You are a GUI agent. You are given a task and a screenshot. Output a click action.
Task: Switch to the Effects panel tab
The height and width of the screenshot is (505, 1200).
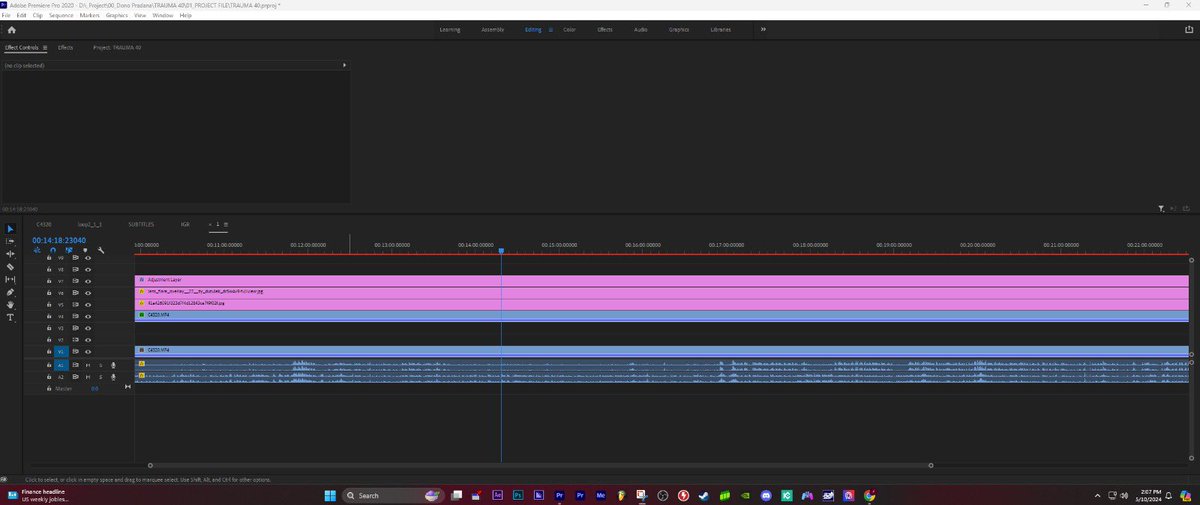(65, 47)
